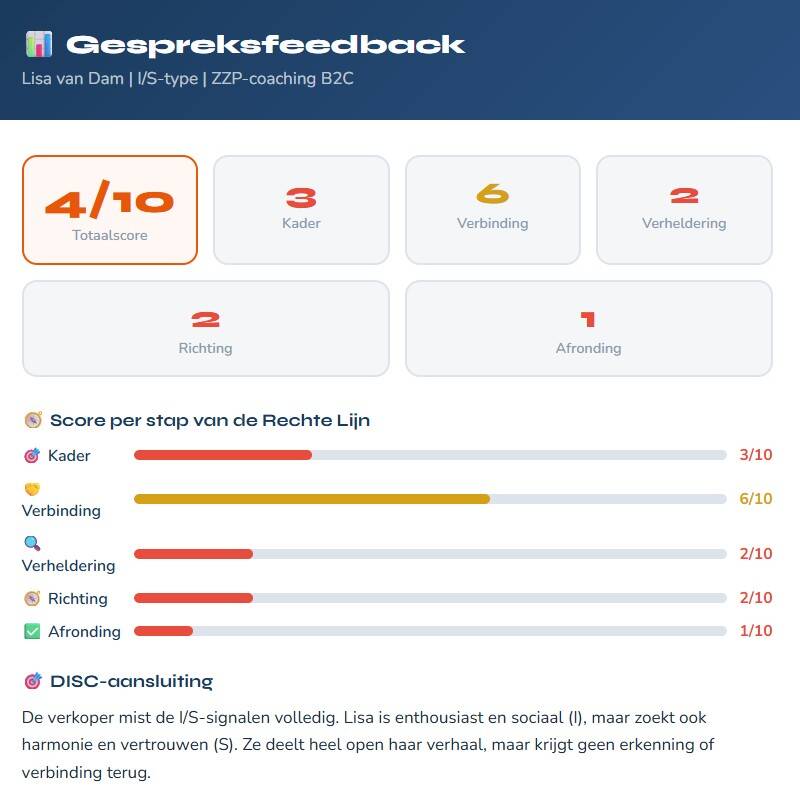Click the compass icon next to Score per stap
The width and height of the screenshot is (800, 802).
click(x=33, y=420)
